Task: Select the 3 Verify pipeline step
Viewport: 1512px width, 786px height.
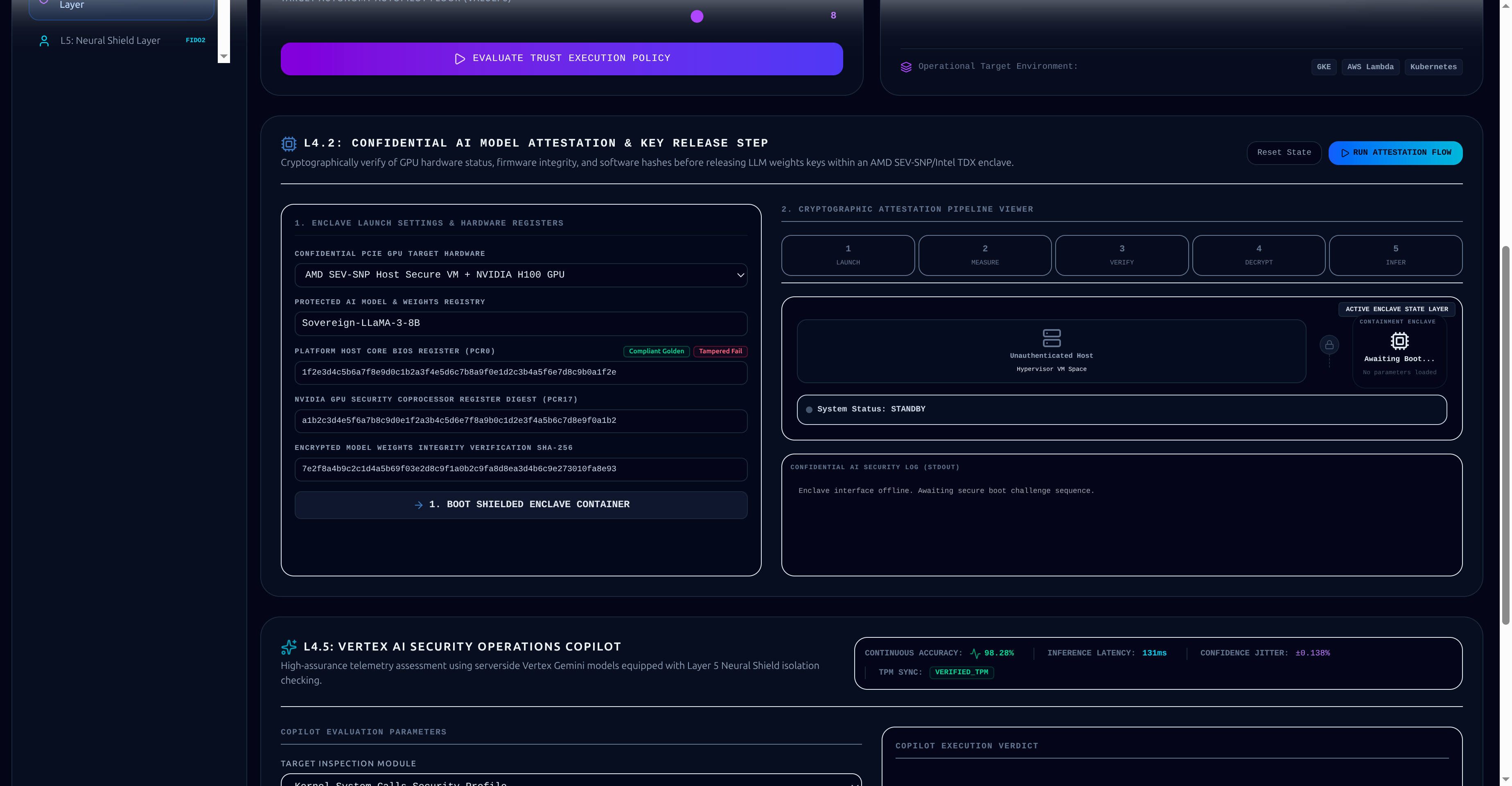Action: click(1122, 255)
